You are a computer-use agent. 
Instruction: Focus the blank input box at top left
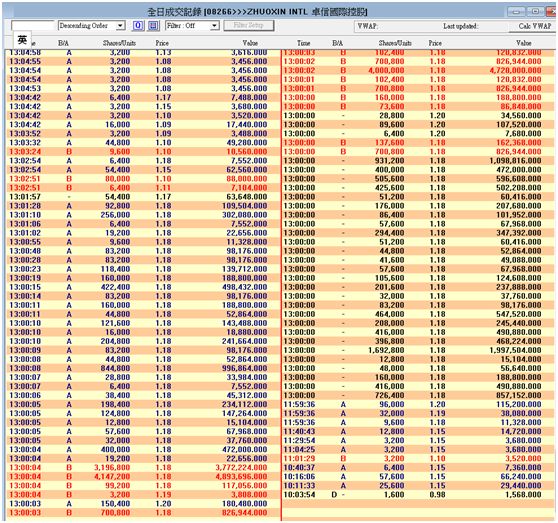(32, 26)
